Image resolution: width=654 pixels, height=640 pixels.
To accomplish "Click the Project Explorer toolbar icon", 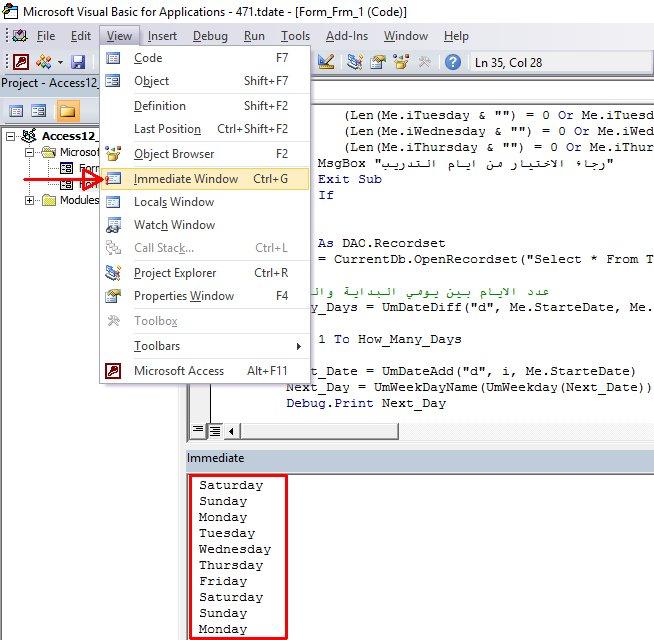I will point(355,62).
